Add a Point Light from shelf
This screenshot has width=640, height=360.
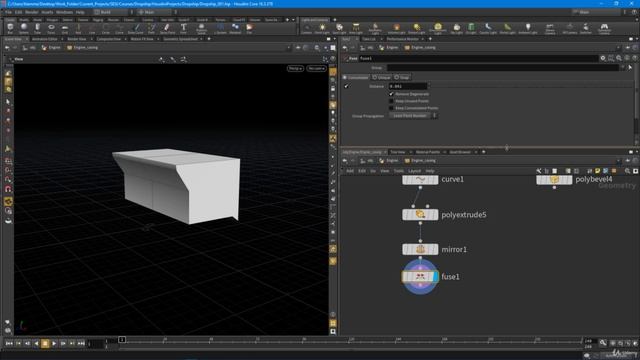click(x=322, y=28)
